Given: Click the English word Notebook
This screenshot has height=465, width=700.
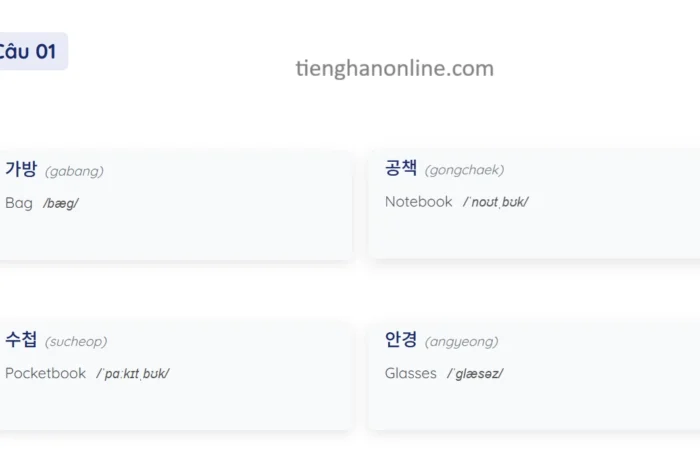Looking at the screenshot, I should 419,202.
